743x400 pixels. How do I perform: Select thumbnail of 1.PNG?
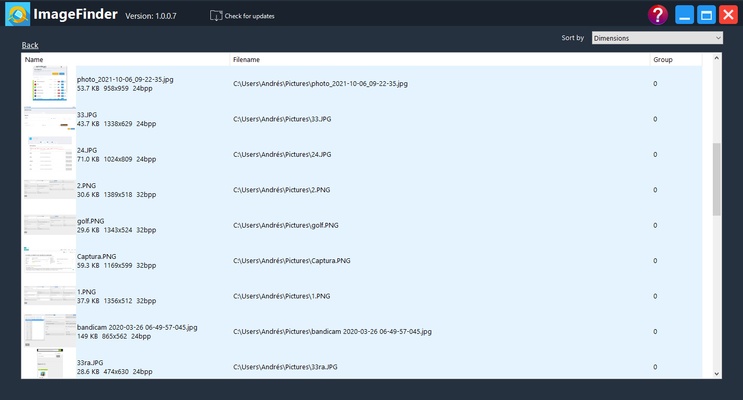[x=49, y=296]
